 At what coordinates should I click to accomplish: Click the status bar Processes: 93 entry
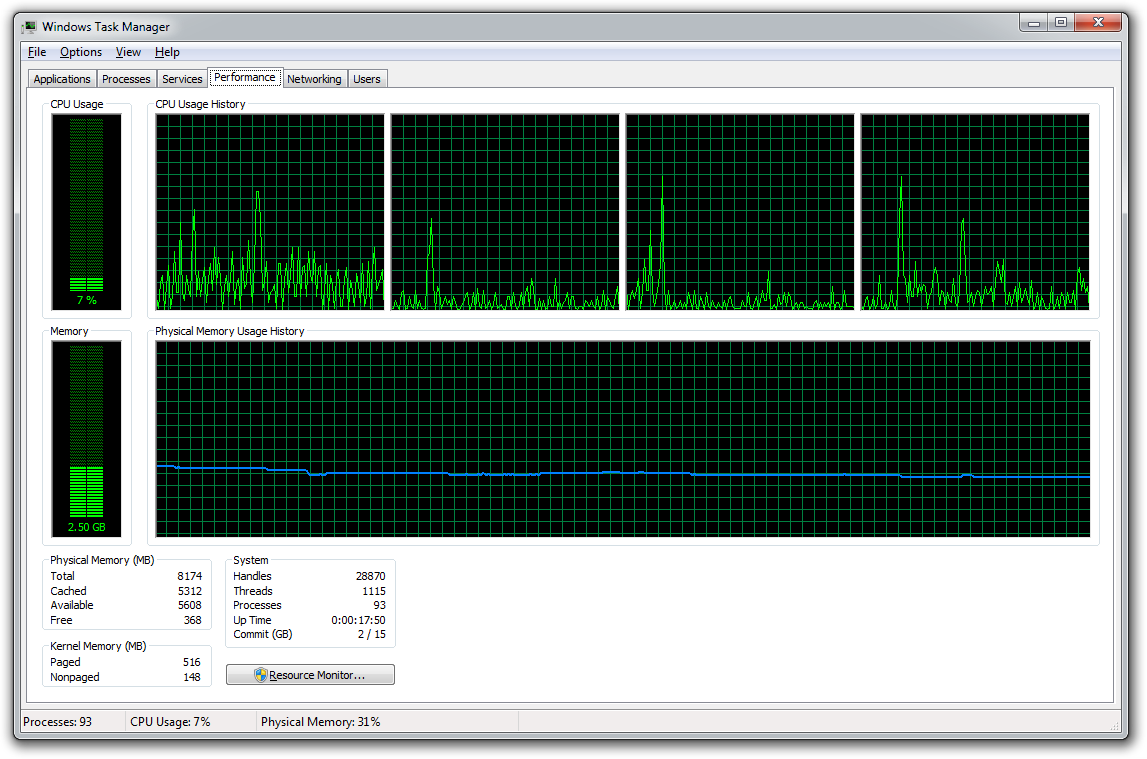point(58,722)
